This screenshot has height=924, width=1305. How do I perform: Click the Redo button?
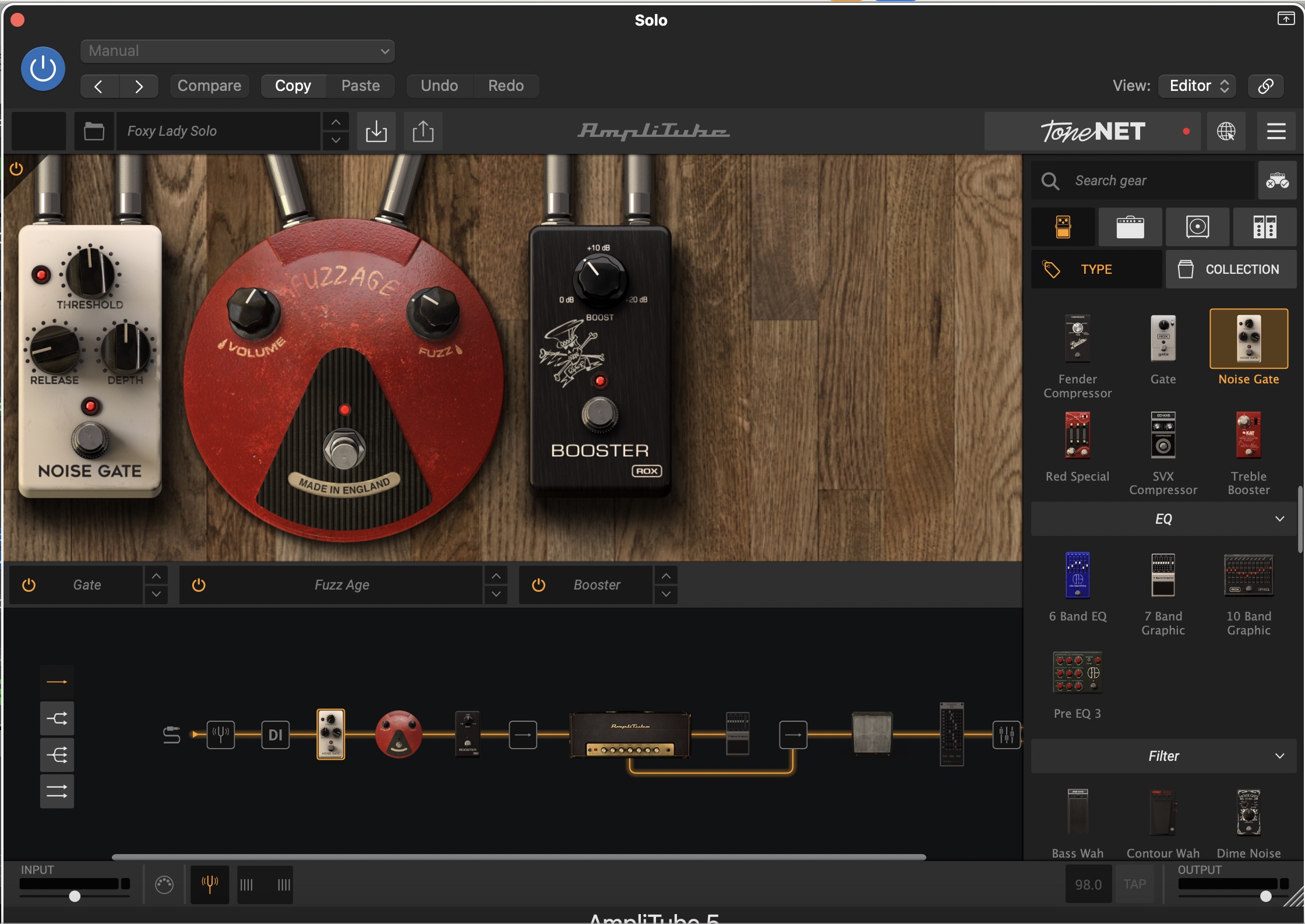(506, 86)
